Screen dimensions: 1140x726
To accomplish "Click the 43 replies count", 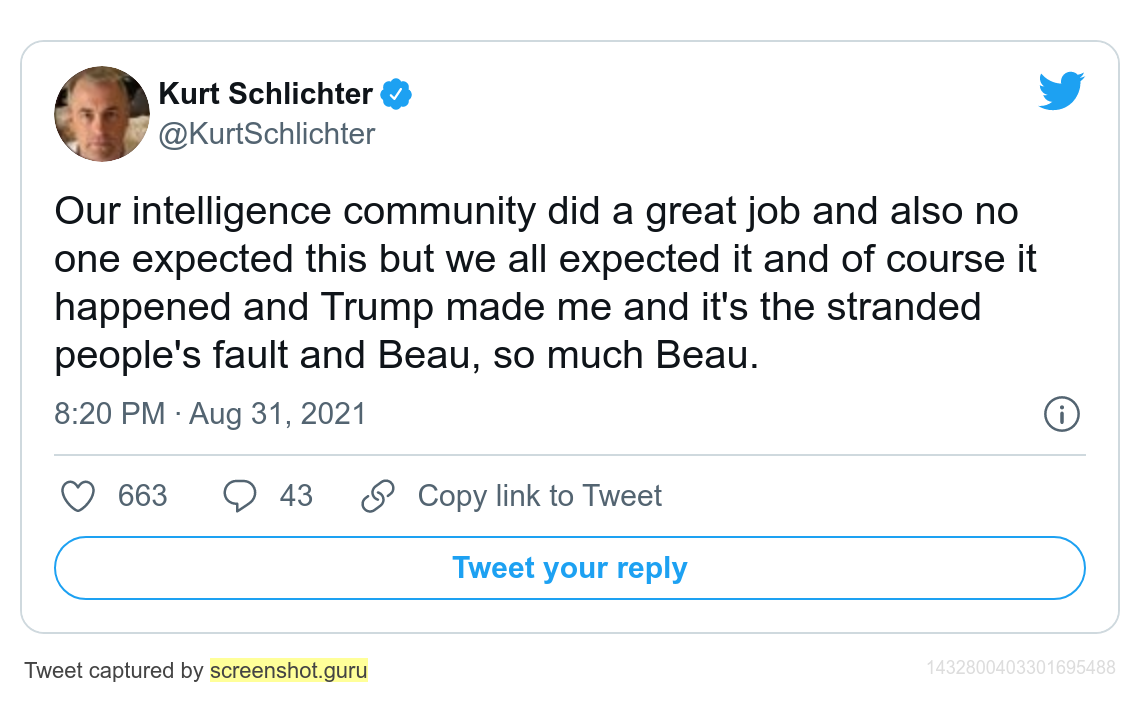I will [296, 496].
